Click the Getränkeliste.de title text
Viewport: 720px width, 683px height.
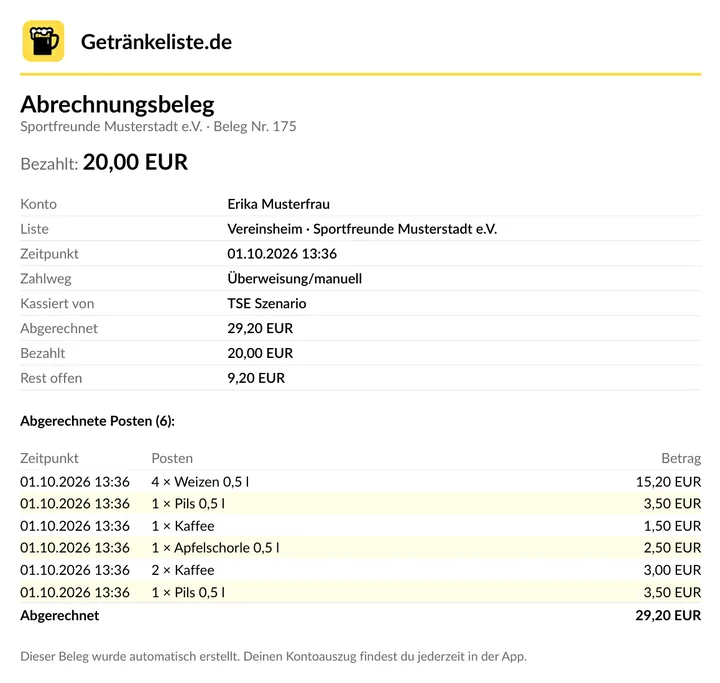click(157, 42)
